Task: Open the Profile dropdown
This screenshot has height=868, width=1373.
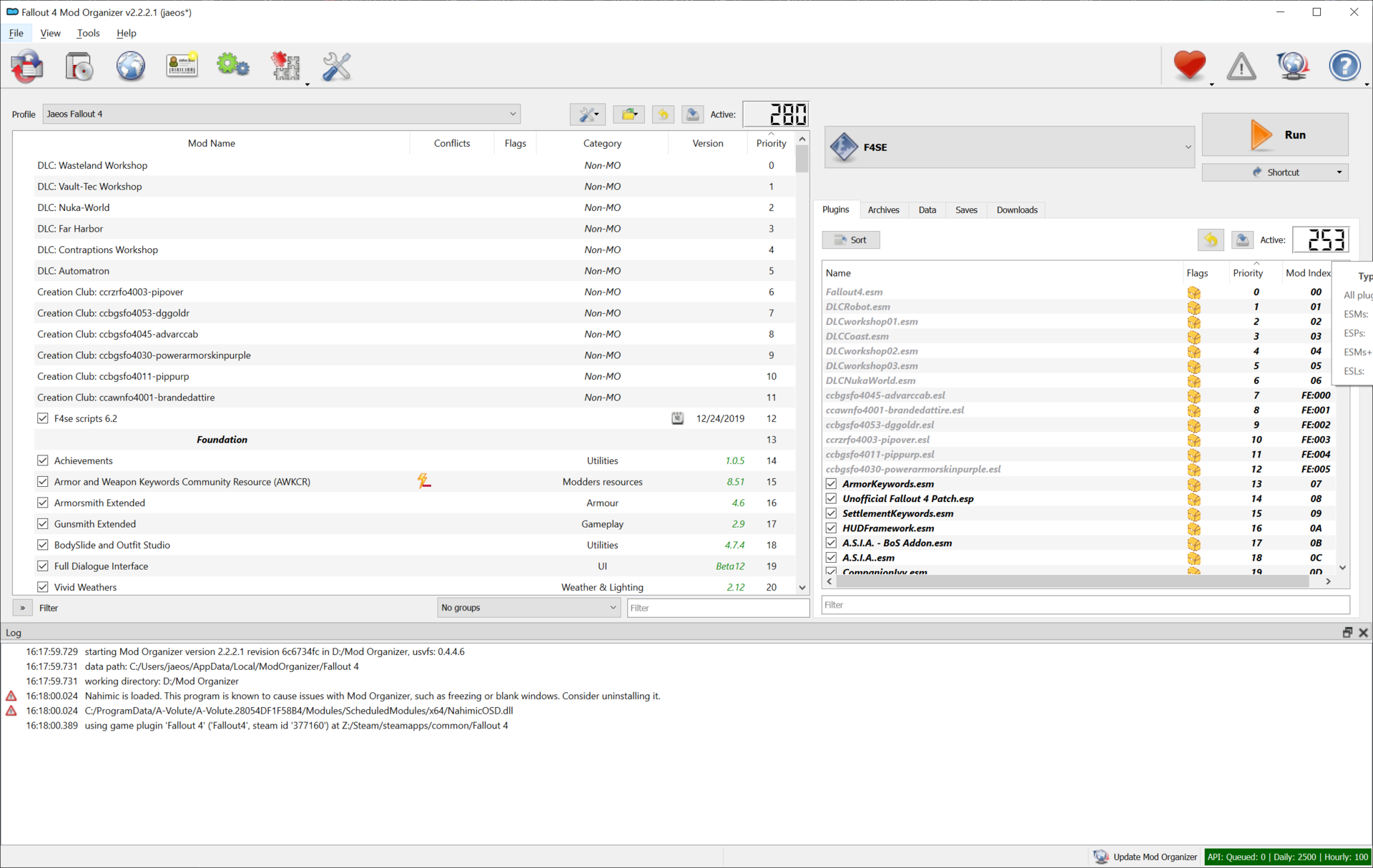Action: 281,114
